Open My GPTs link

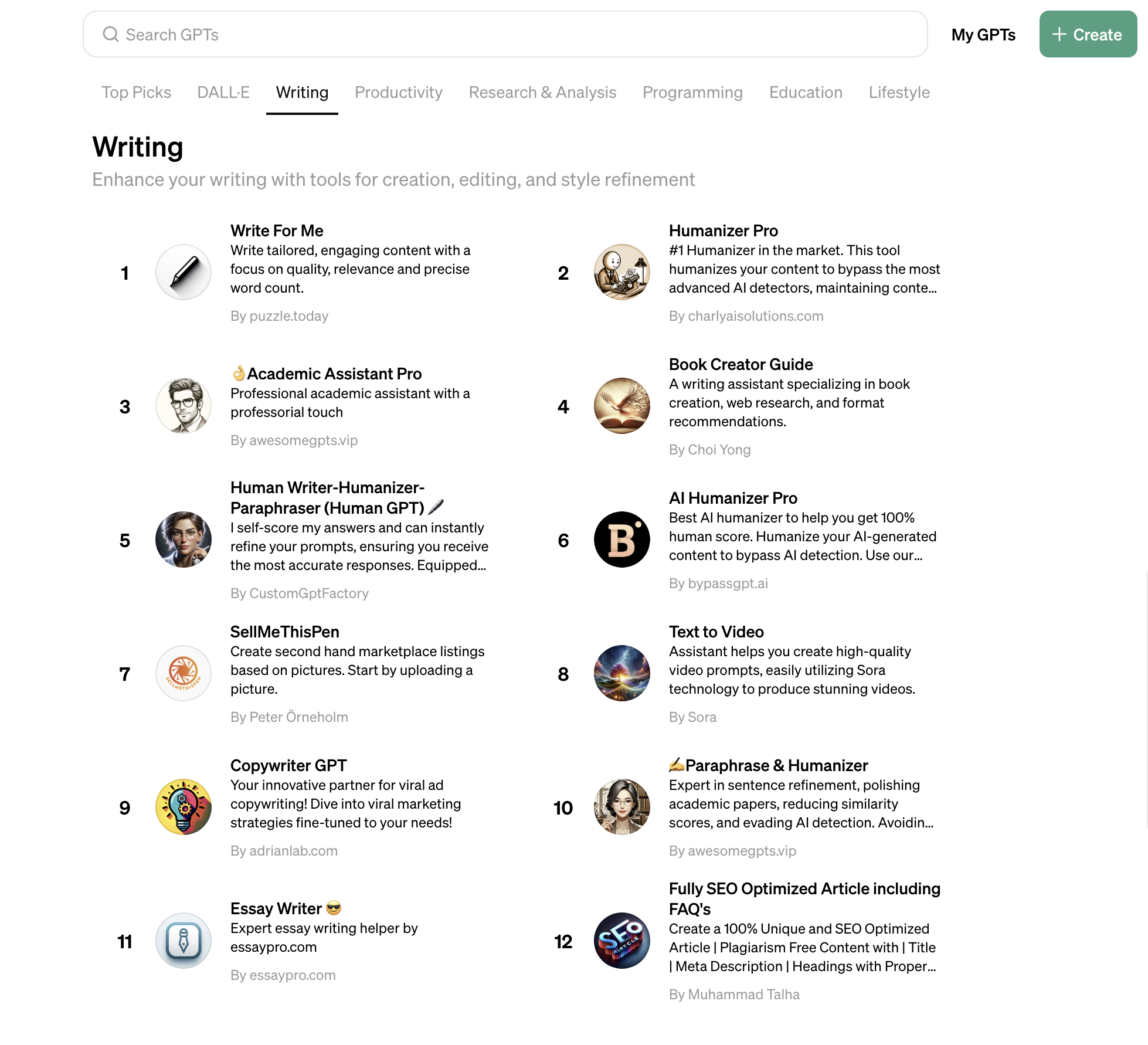(983, 35)
